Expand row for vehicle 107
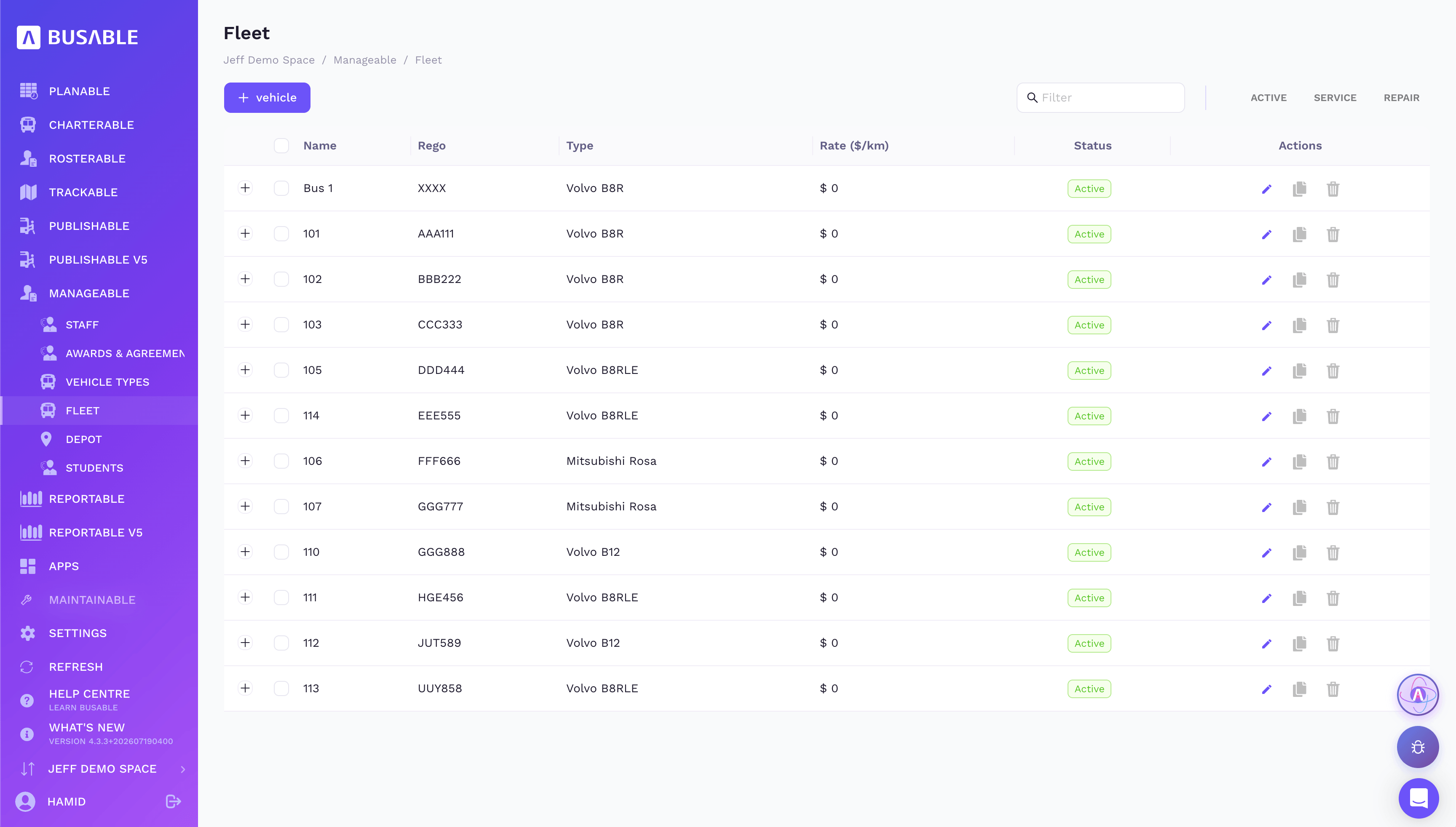 point(245,506)
